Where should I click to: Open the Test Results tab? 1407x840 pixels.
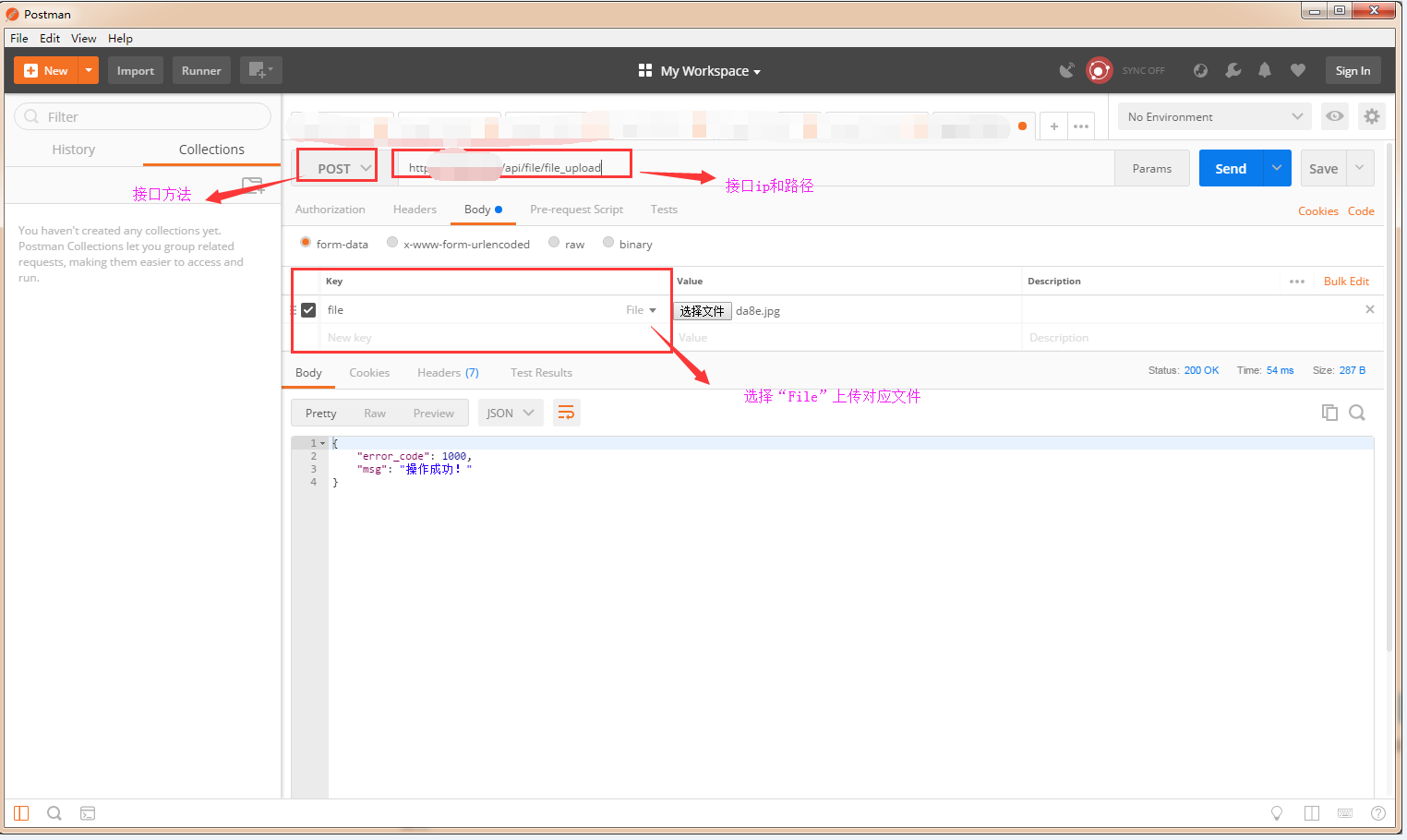541,373
